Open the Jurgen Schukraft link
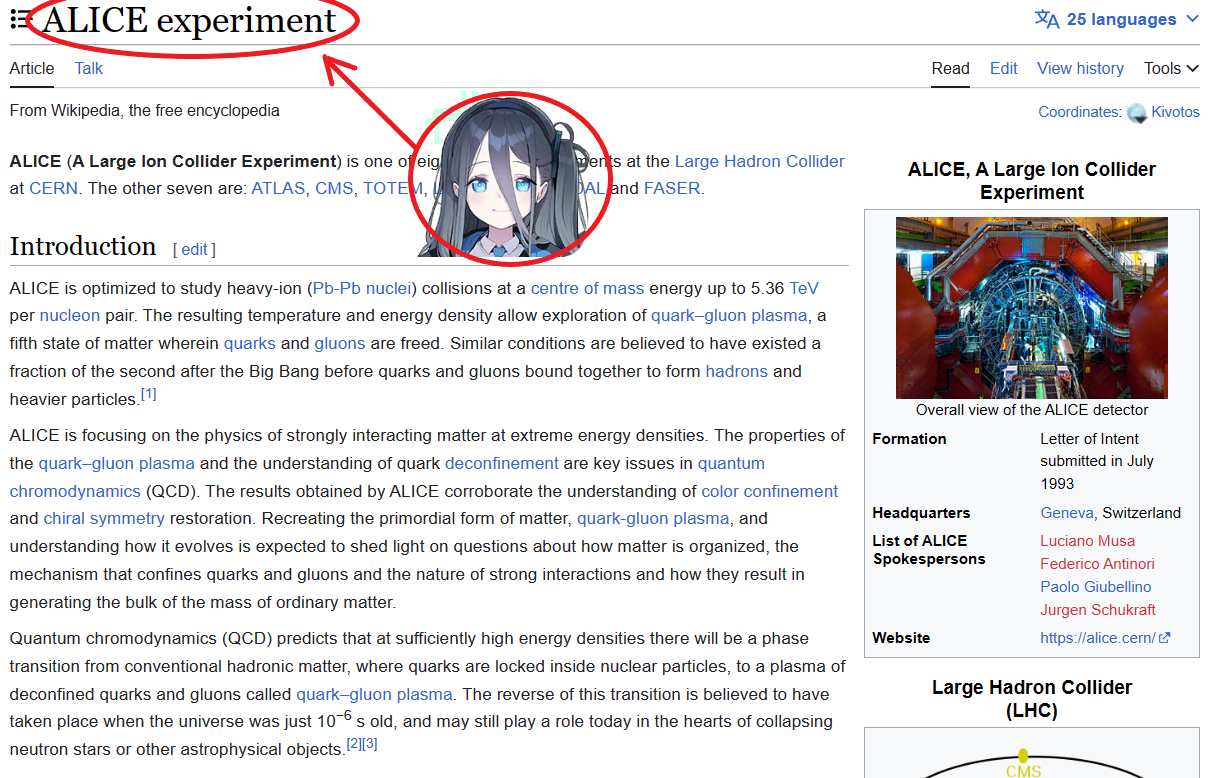The width and height of the screenshot is (1217, 778). [1098, 610]
